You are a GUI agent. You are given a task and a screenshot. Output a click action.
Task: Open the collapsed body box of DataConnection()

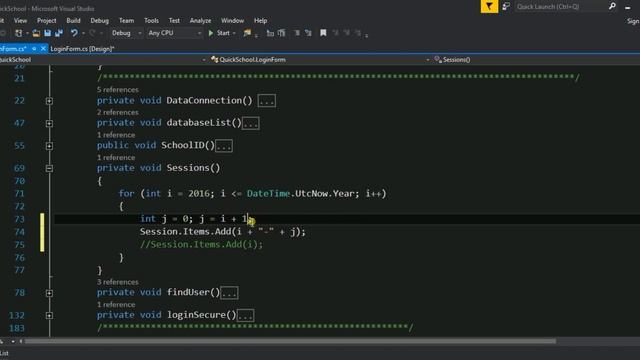coord(267,101)
